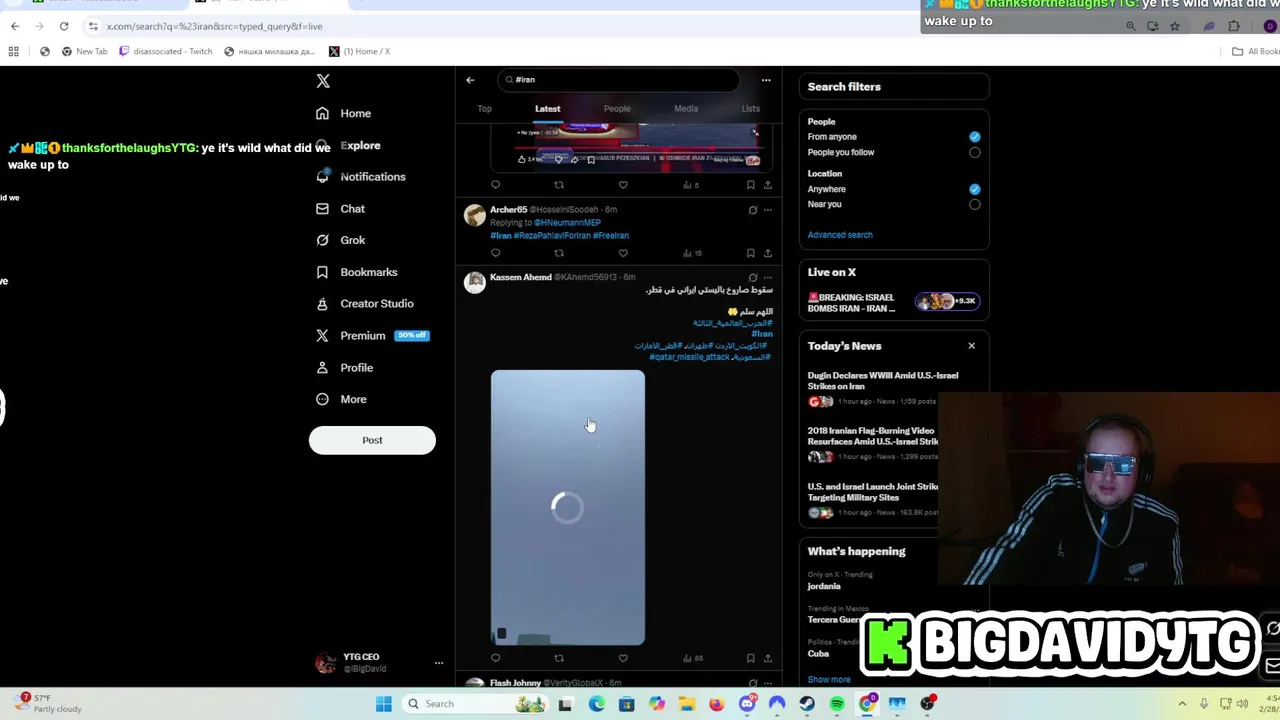Image resolution: width=1280 pixels, height=720 pixels.
Task: Switch to the Top tab
Action: pos(484,108)
